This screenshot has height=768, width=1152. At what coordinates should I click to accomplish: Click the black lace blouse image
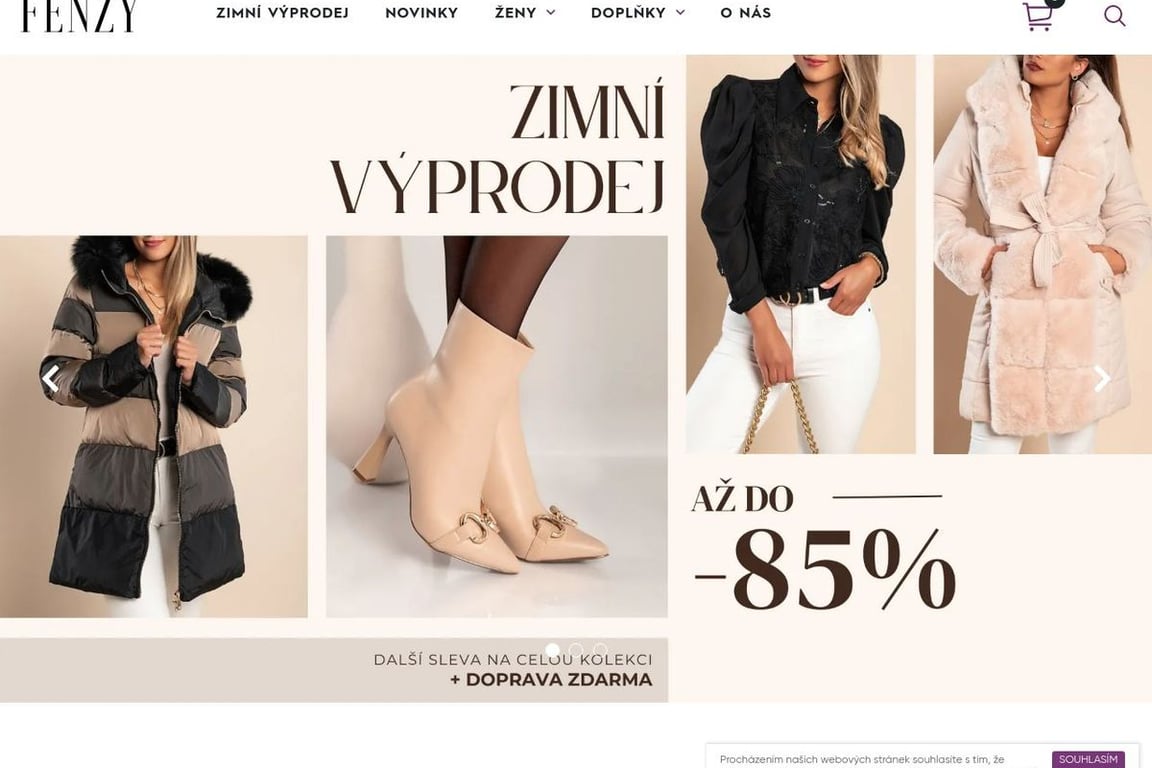(x=801, y=254)
